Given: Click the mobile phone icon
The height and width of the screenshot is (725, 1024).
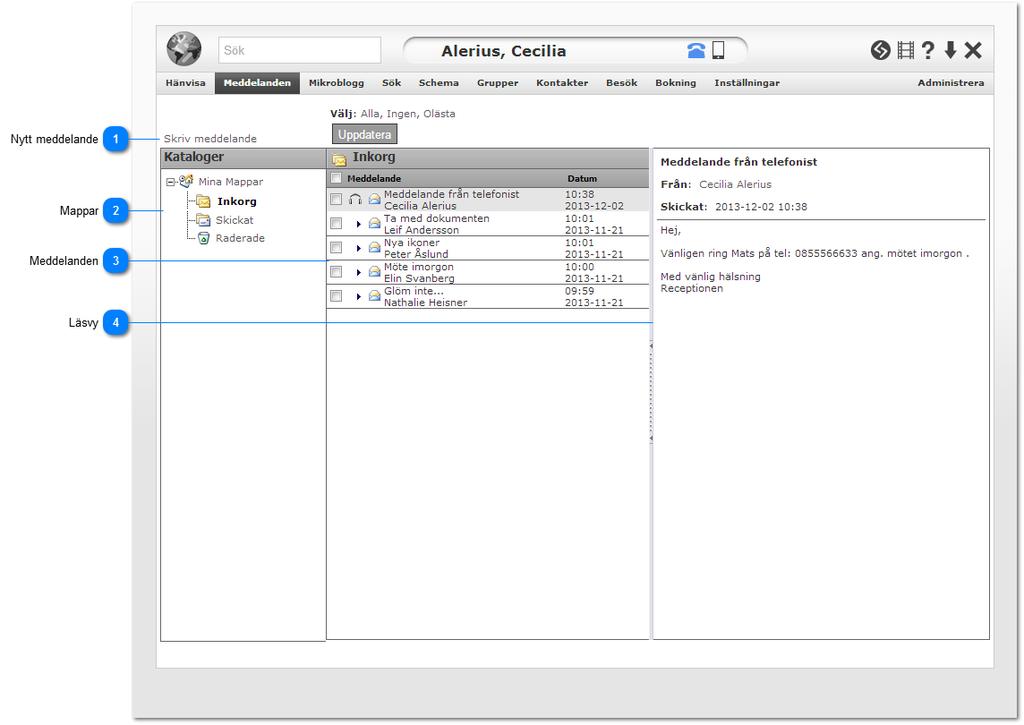Looking at the screenshot, I should [x=718, y=50].
